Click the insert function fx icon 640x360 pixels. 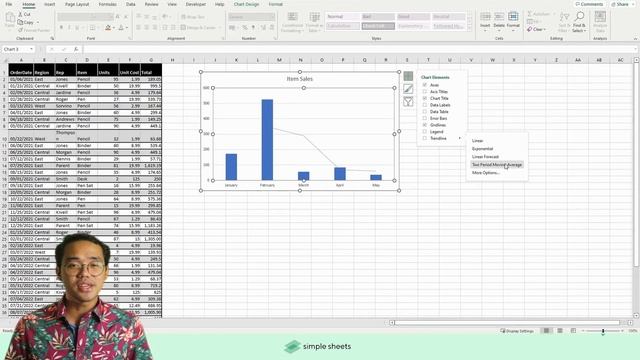coord(76,49)
